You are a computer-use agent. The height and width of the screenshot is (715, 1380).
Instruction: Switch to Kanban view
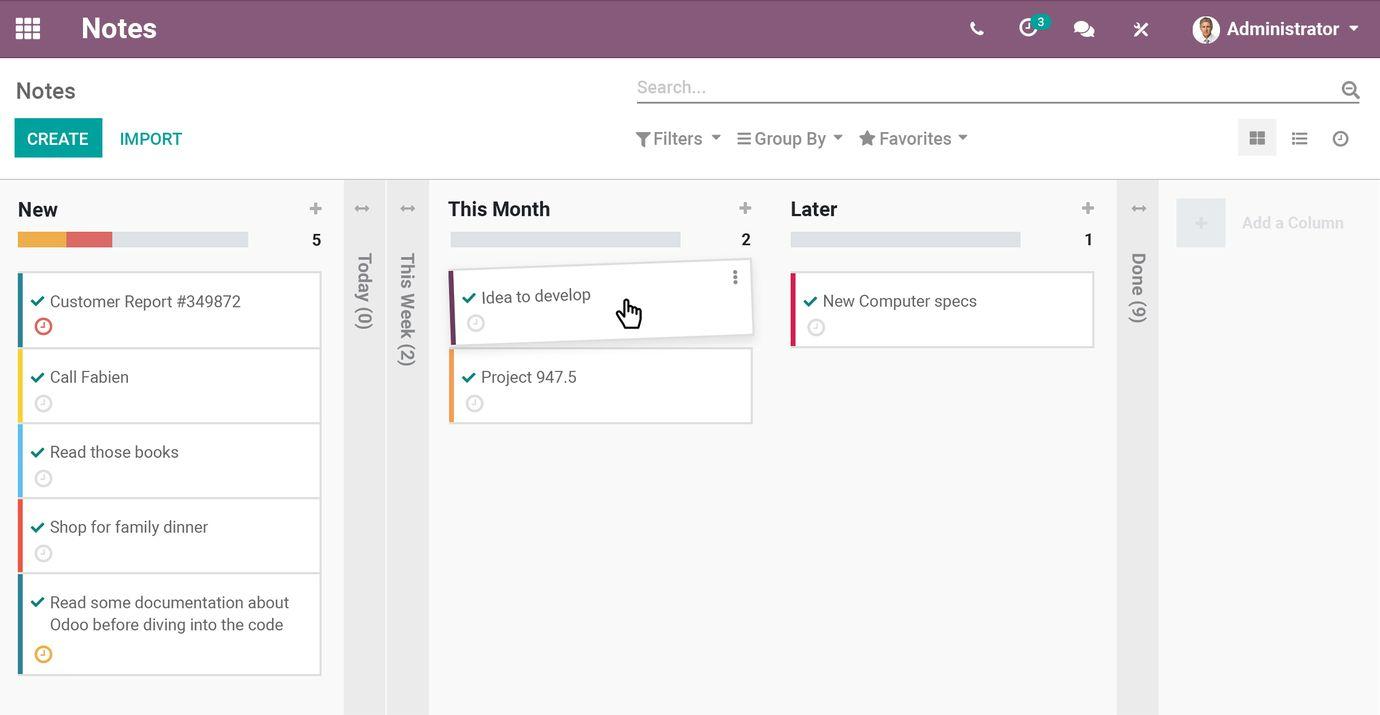point(1257,138)
